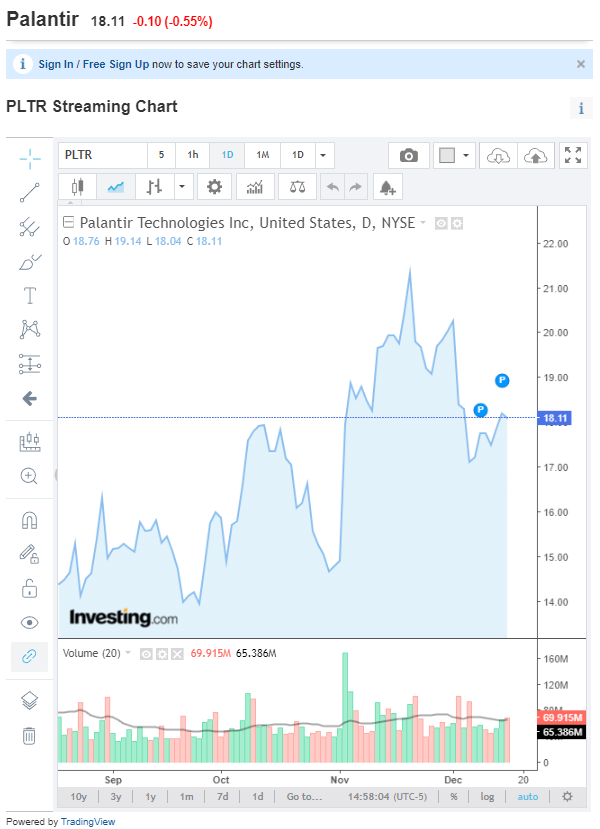Toggle Palantir series visibility eye
Screen dimensions: 600x829
click(x=441, y=224)
